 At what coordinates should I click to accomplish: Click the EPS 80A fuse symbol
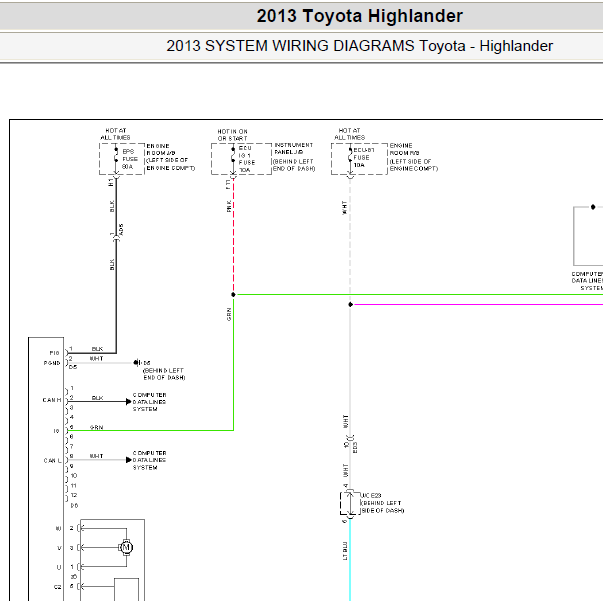point(116,159)
